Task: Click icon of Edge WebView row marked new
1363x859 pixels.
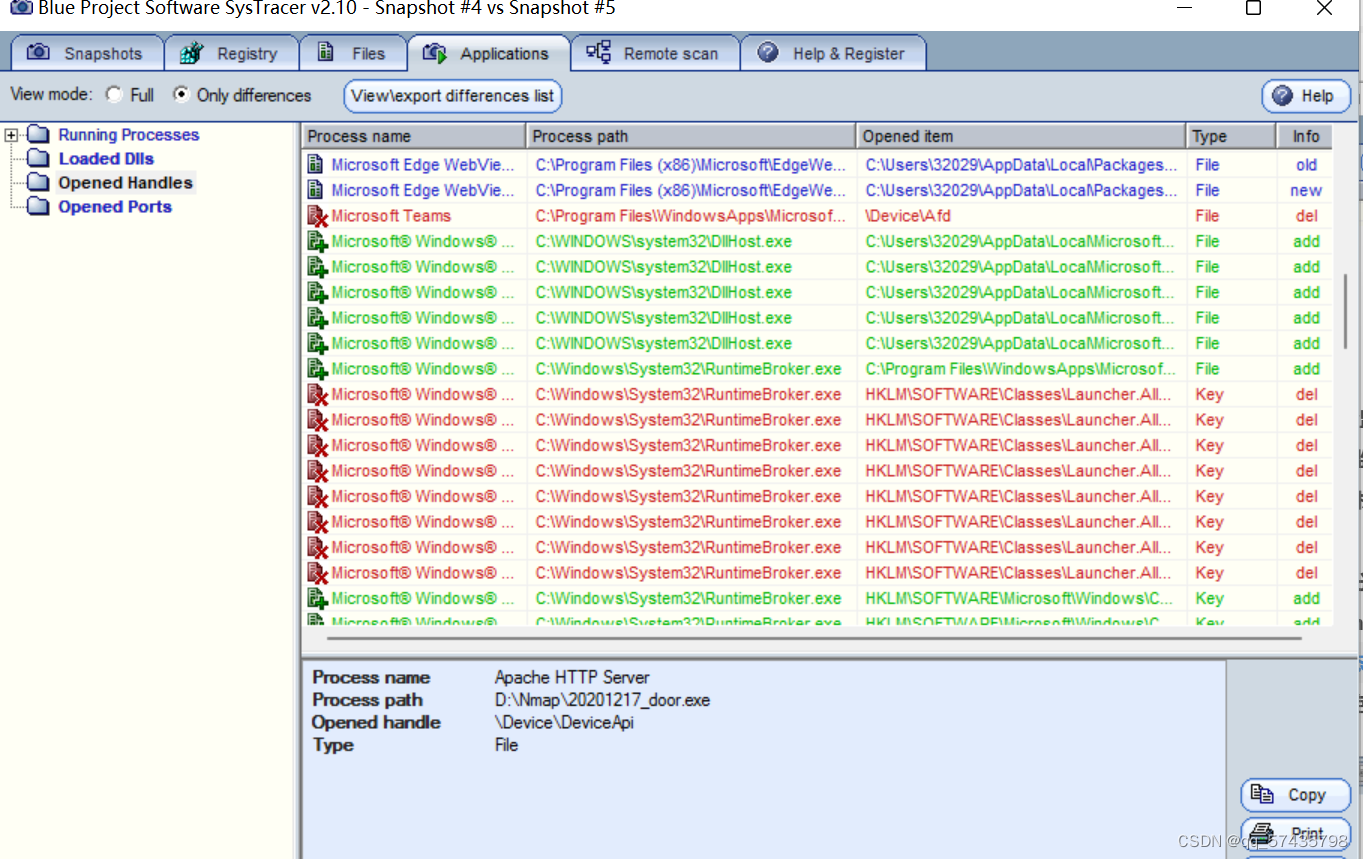Action: click(316, 190)
